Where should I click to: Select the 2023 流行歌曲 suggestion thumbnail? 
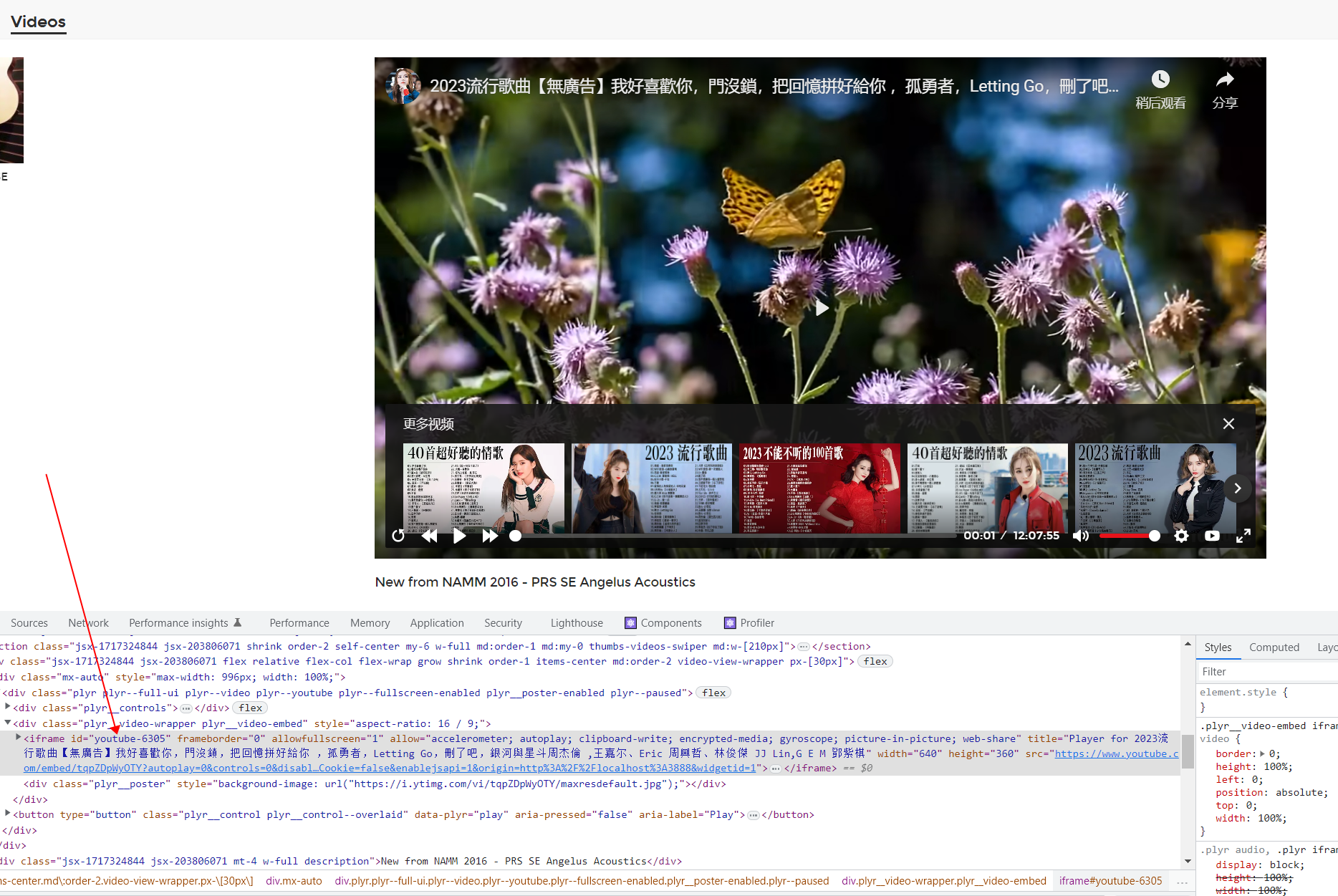click(650, 488)
